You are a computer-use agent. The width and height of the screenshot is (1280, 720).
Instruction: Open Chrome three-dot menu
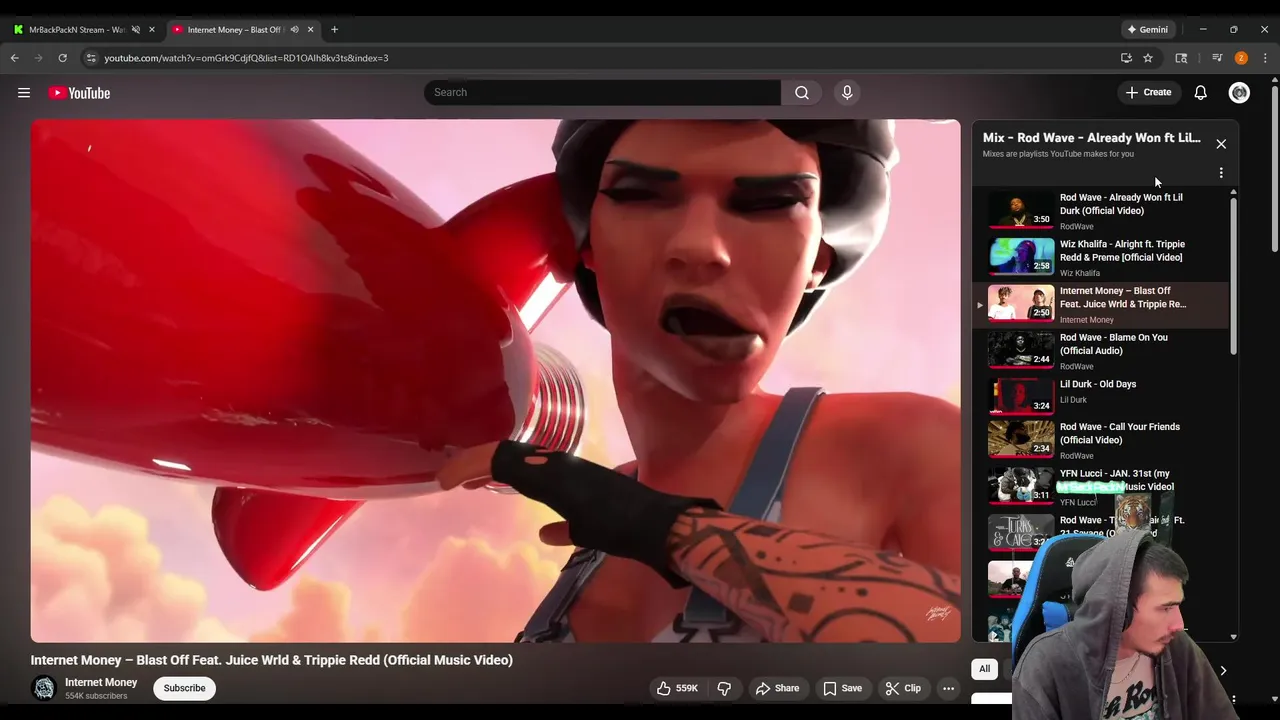(x=1265, y=58)
